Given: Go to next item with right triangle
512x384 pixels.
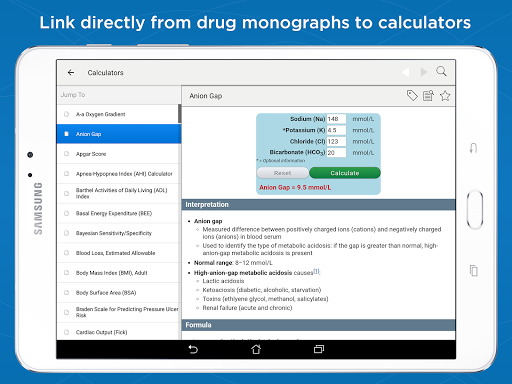Looking at the screenshot, I should [x=424, y=72].
